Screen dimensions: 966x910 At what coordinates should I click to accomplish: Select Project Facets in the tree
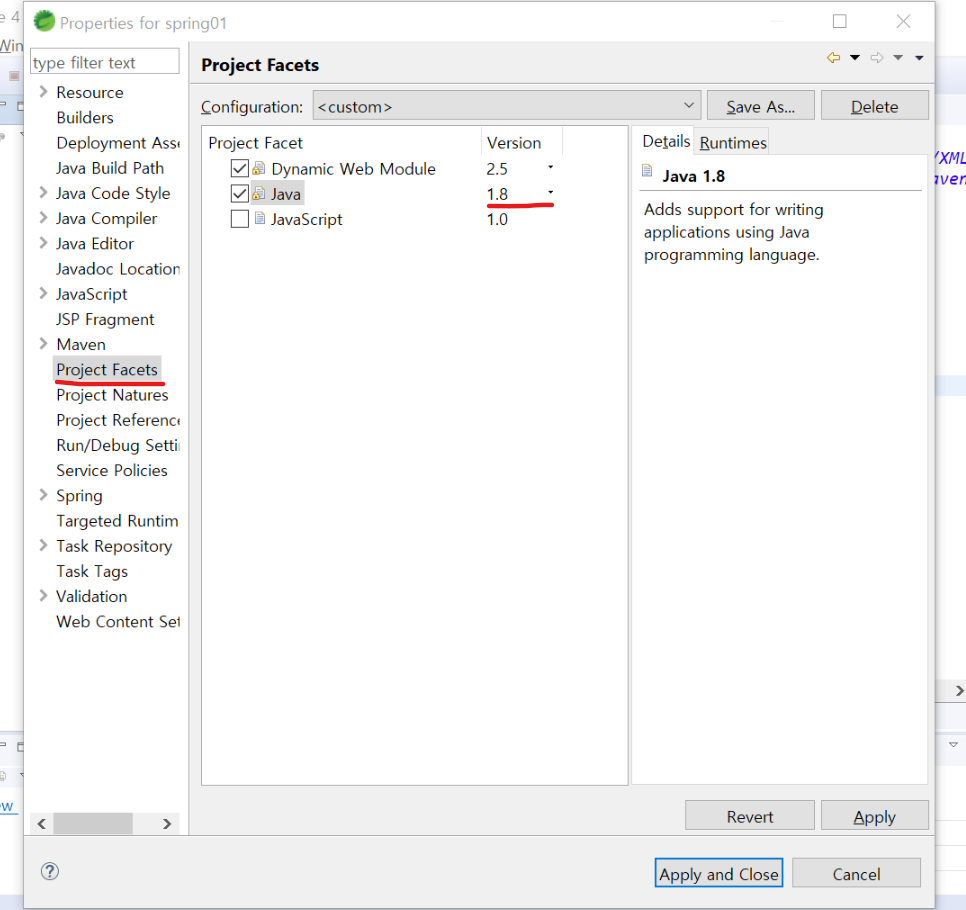(x=107, y=370)
